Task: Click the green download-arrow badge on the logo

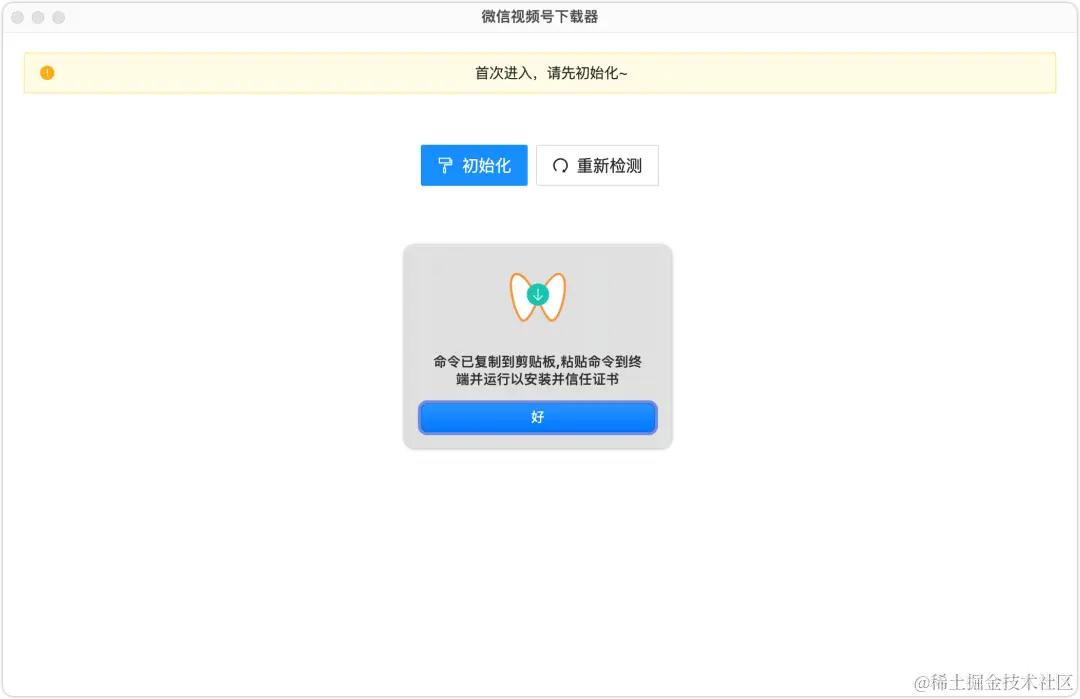Action: [x=537, y=294]
